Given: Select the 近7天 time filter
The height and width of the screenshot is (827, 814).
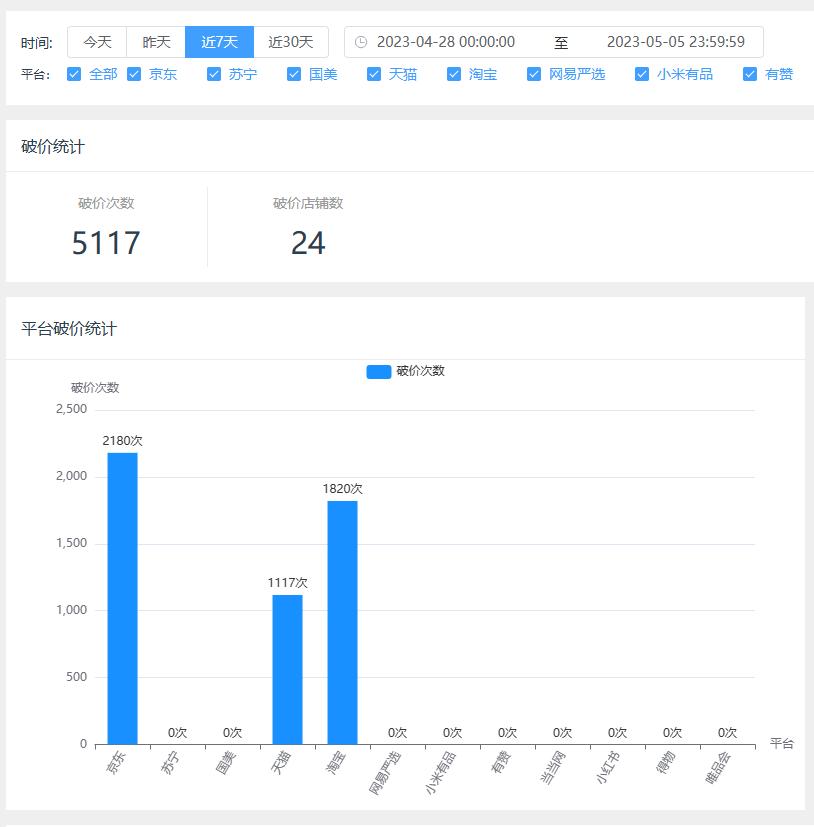Looking at the screenshot, I should (219, 42).
